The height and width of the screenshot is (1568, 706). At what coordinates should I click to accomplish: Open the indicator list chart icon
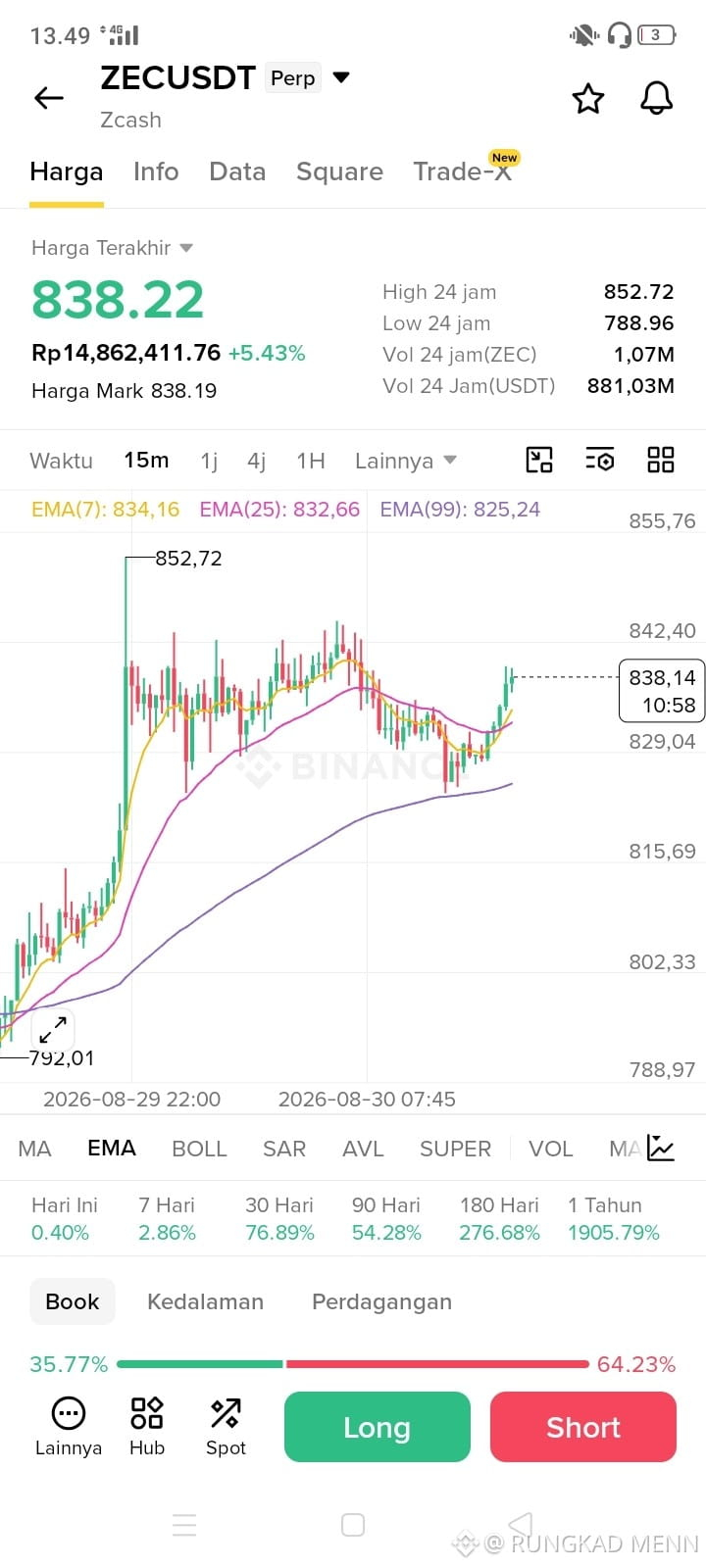click(x=661, y=1148)
